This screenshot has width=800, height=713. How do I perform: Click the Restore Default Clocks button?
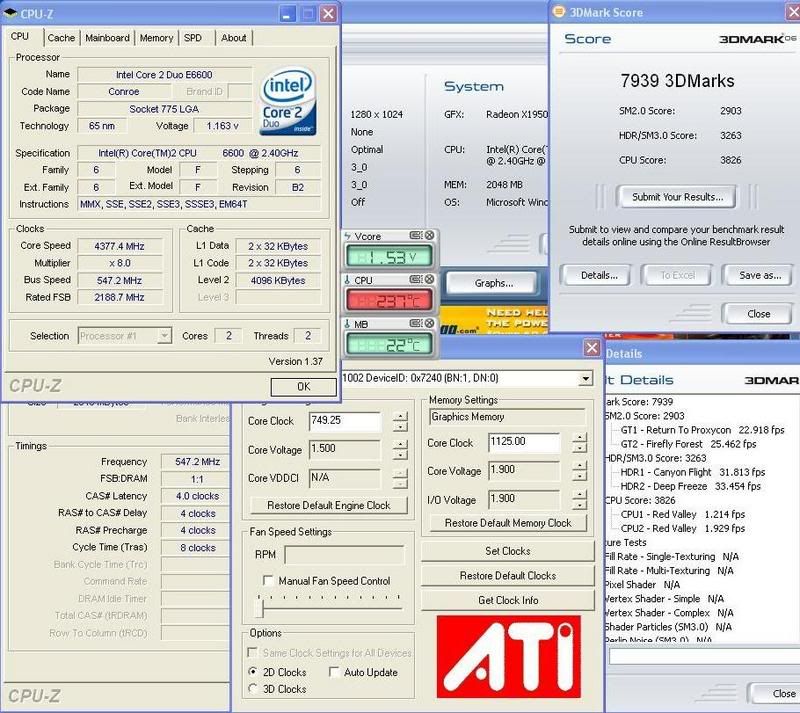click(x=508, y=576)
